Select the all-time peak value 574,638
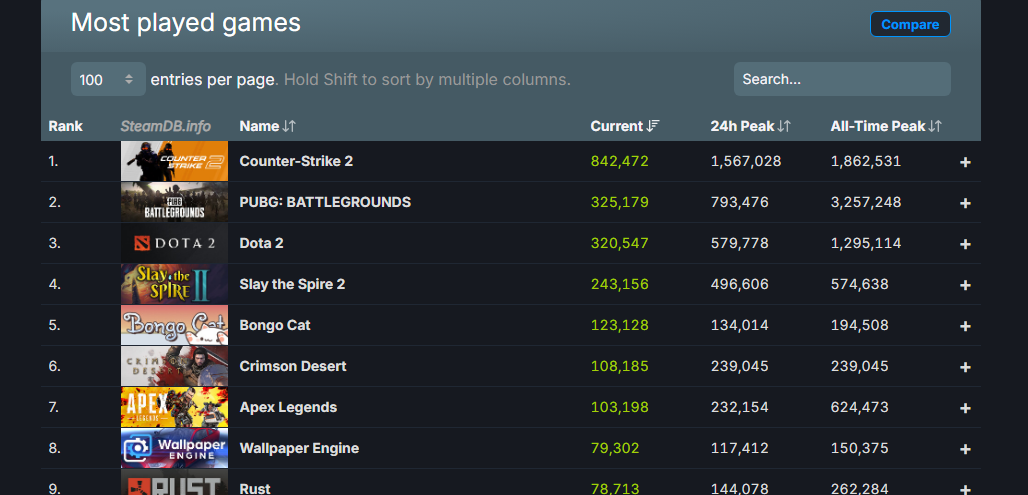Image resolution: width=1028 pixels, height=495 pixels. pyautogui.click(x=860, y=284)
